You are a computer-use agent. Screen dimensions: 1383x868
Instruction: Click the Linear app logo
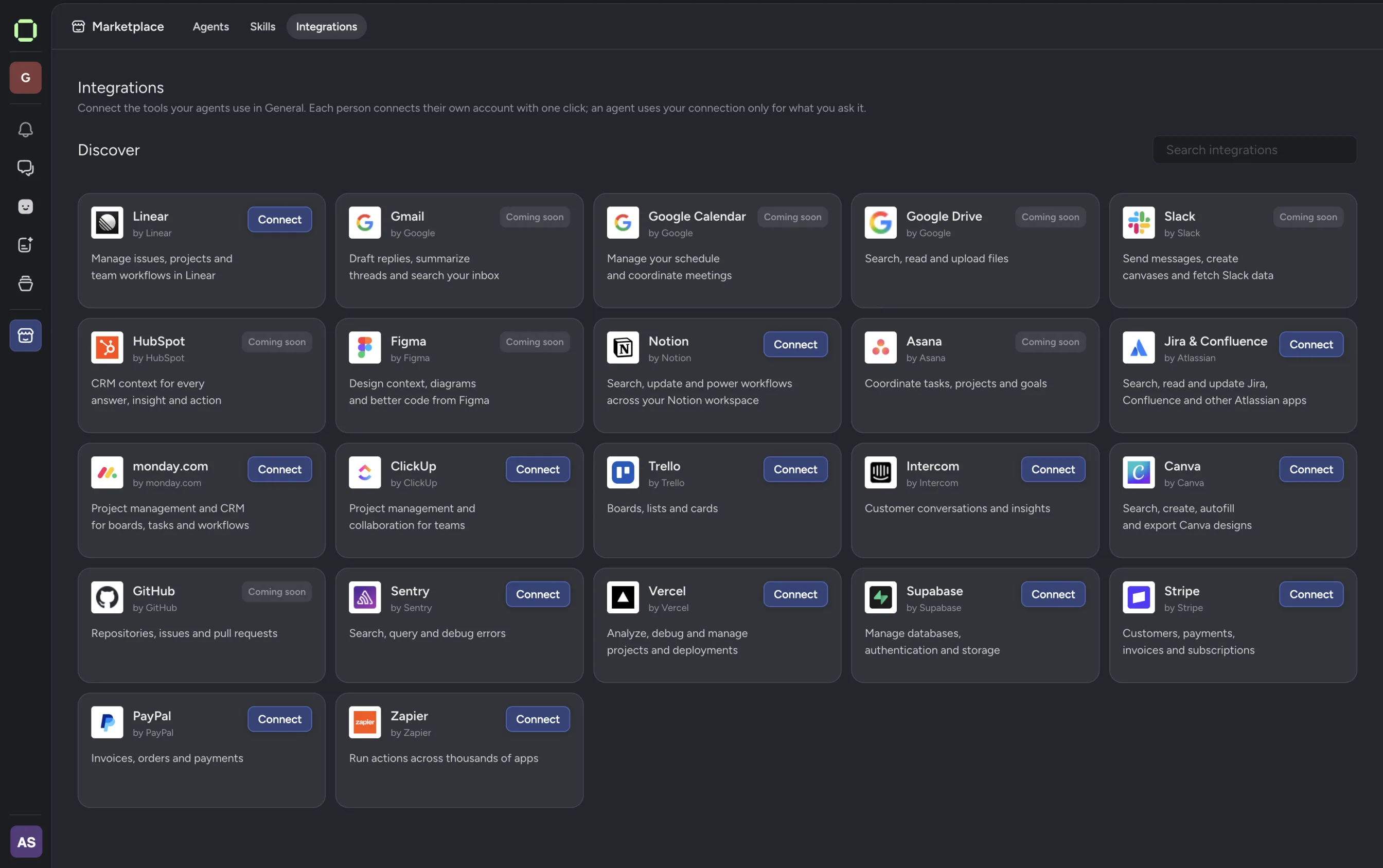(x=108, y=222)
